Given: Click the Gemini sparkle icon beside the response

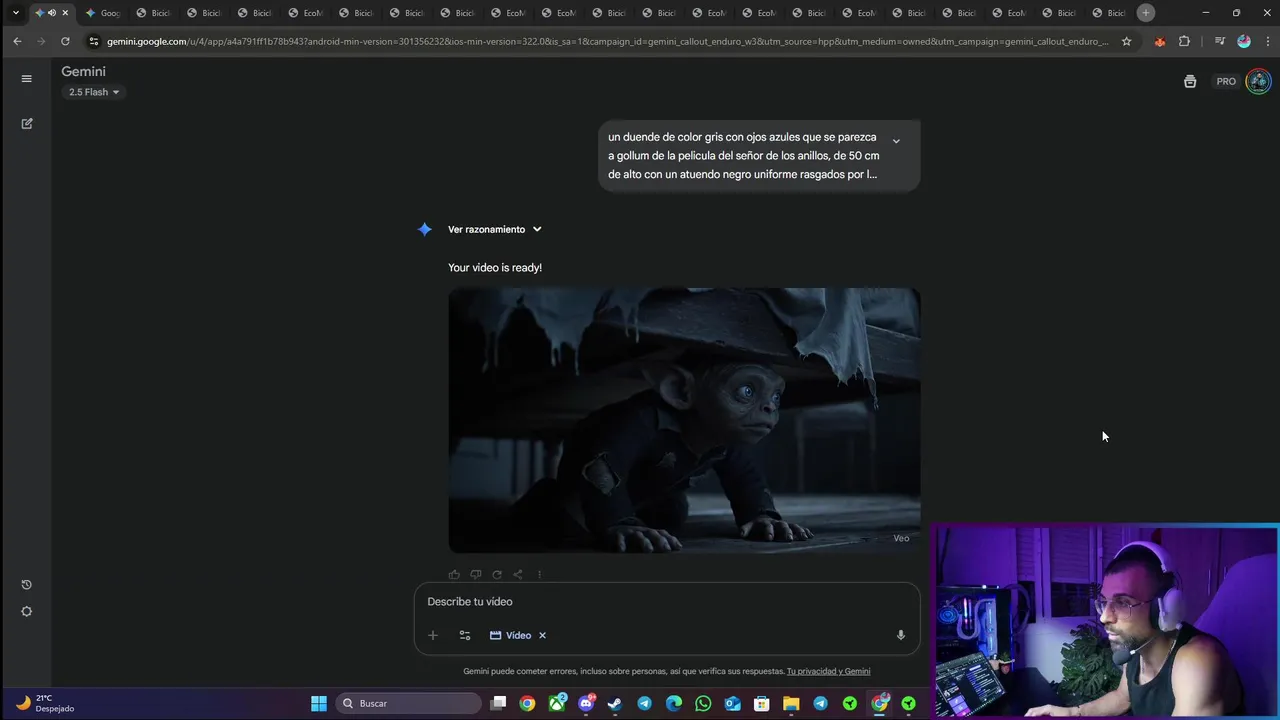Looking at the screenshot, I should tap(425, 230).
